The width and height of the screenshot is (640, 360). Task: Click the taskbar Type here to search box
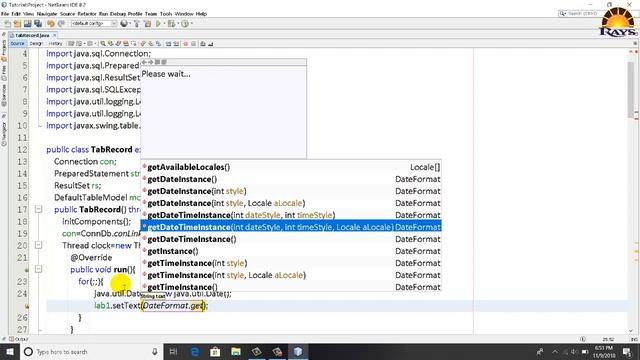(91, 351)
